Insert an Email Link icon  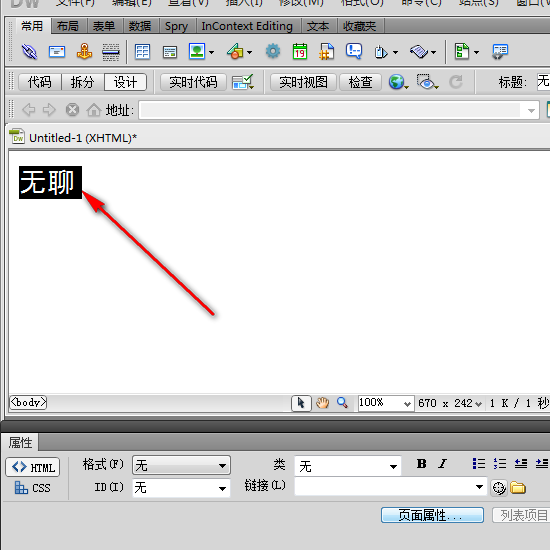pos(57,52)
